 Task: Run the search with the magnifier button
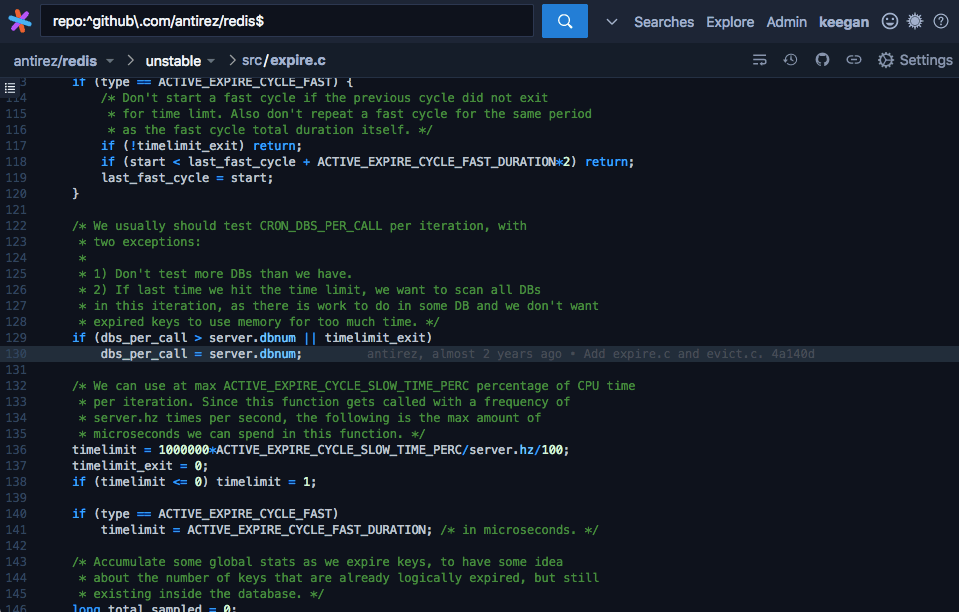tap(564, 20)
